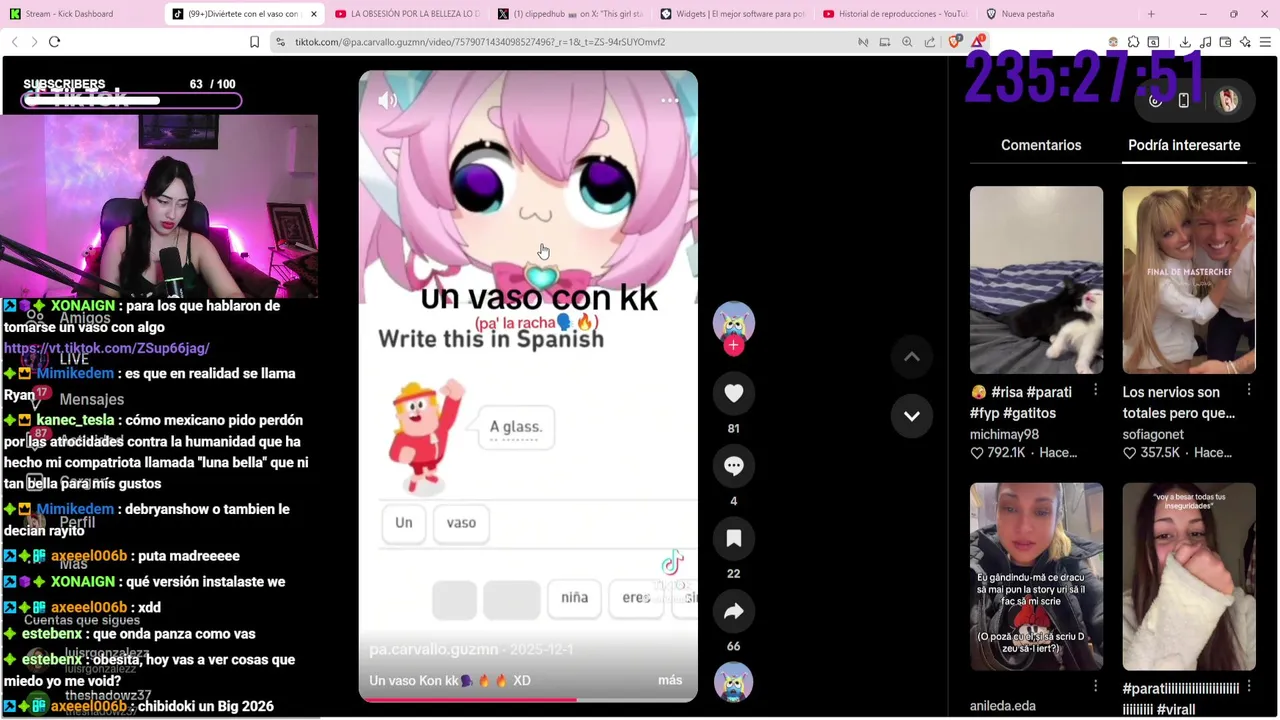Open the clippedhub on X browser tab
Screen dimensions: 1280x720
[x=570, y=14]
